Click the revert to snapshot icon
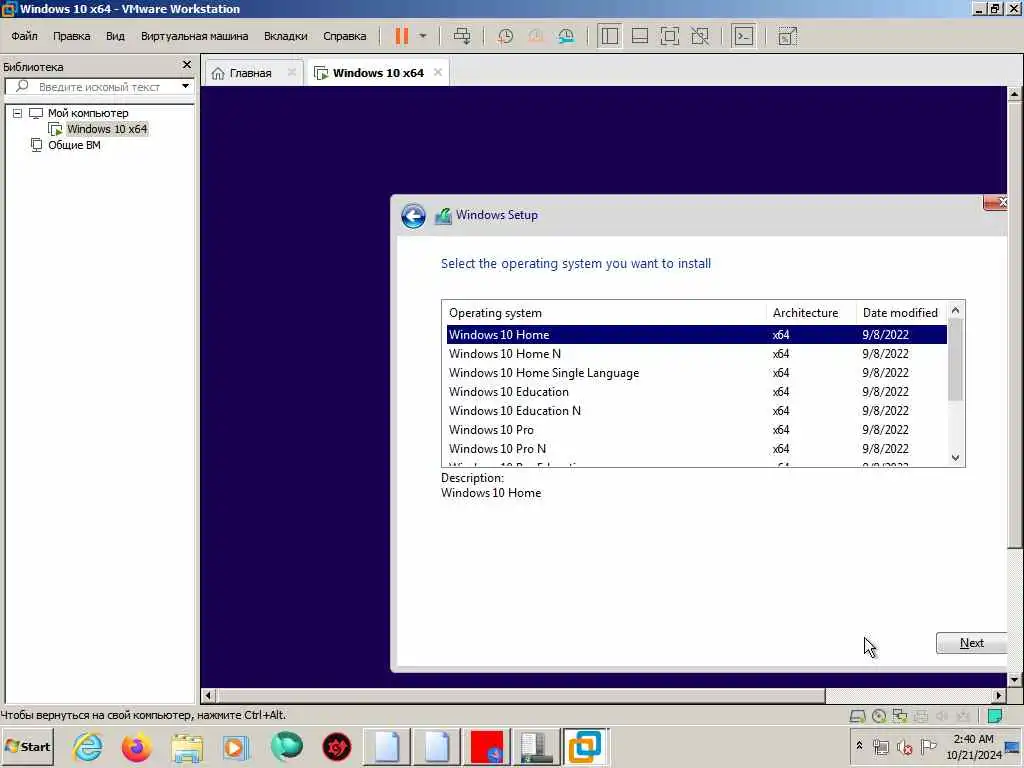The width and height of the screenshot is (1024, 768). pos(536,36)
